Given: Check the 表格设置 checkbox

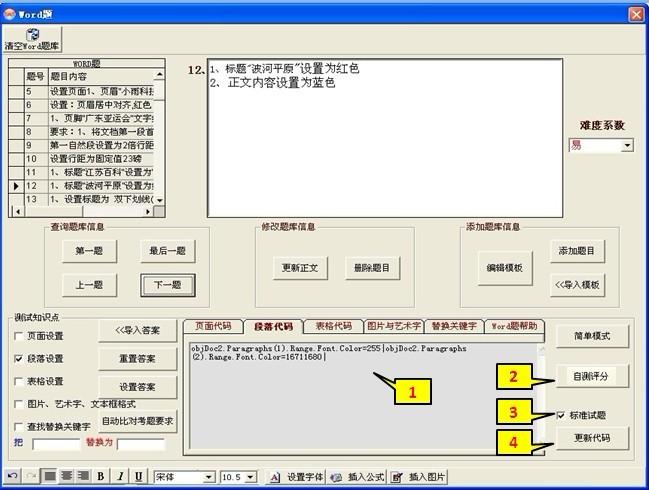Looking at the screenshot, I should click(18, 381).
